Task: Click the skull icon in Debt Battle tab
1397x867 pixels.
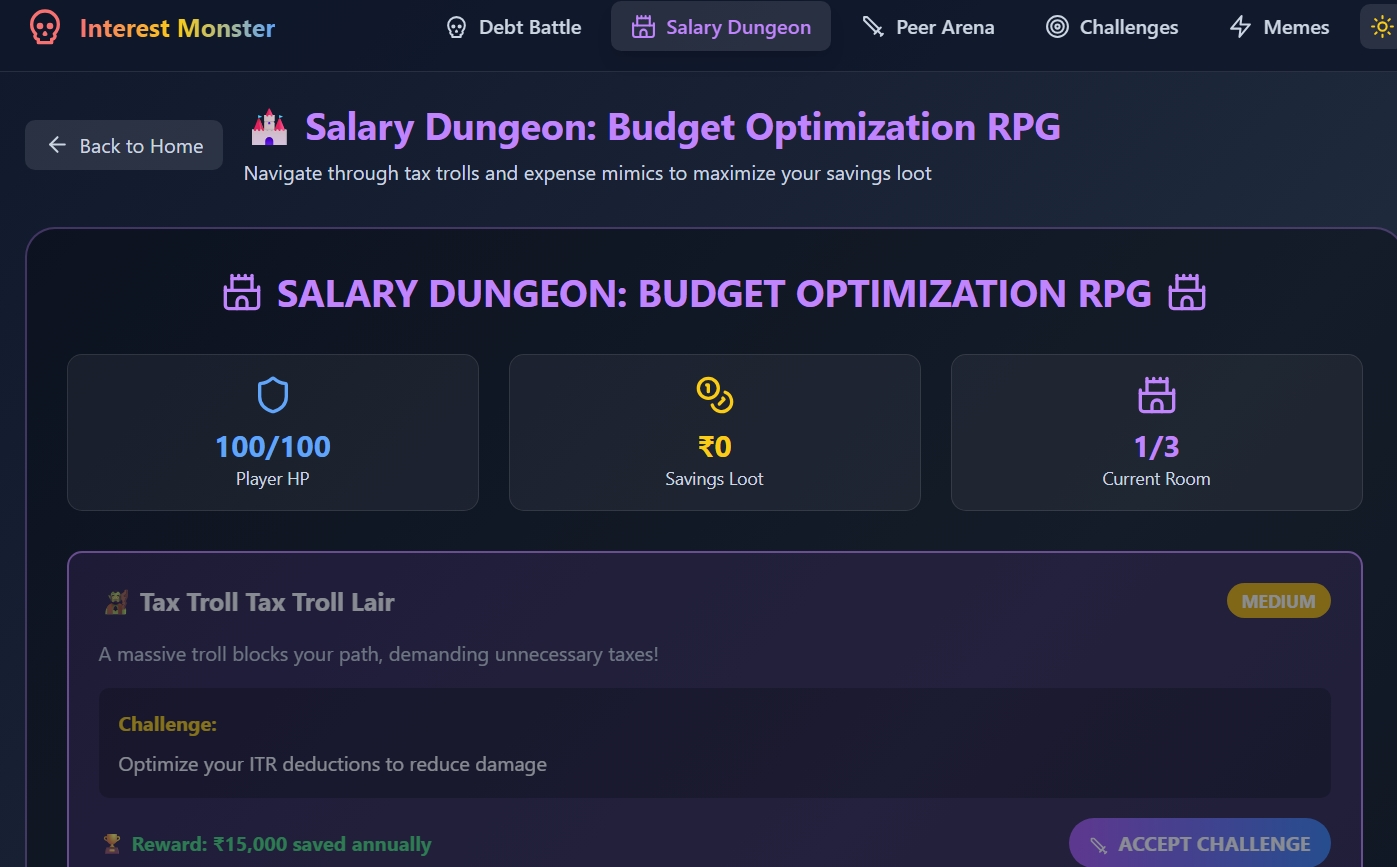Action: (456, 27)
